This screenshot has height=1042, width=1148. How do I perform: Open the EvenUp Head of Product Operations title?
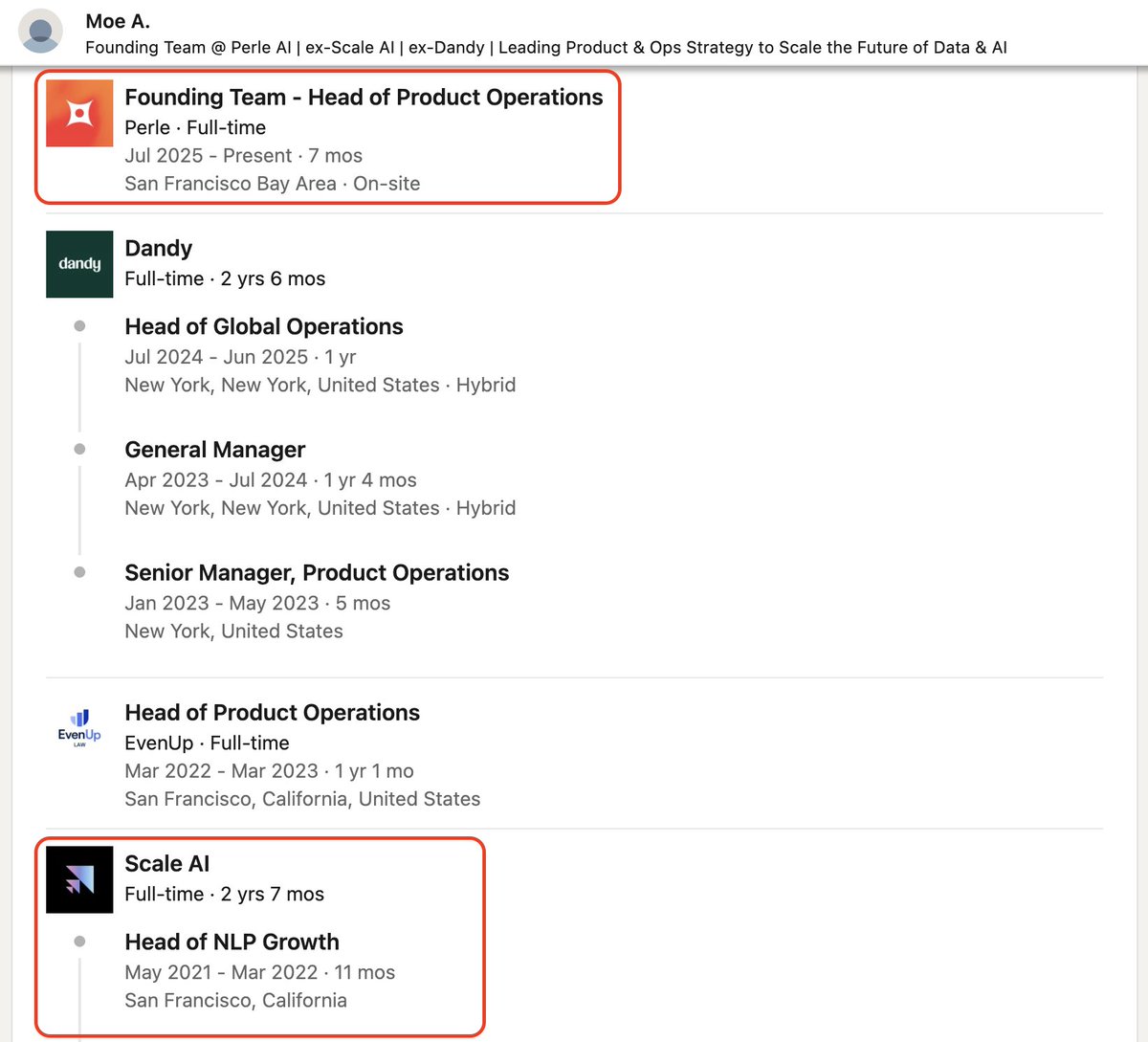(273, 713)
